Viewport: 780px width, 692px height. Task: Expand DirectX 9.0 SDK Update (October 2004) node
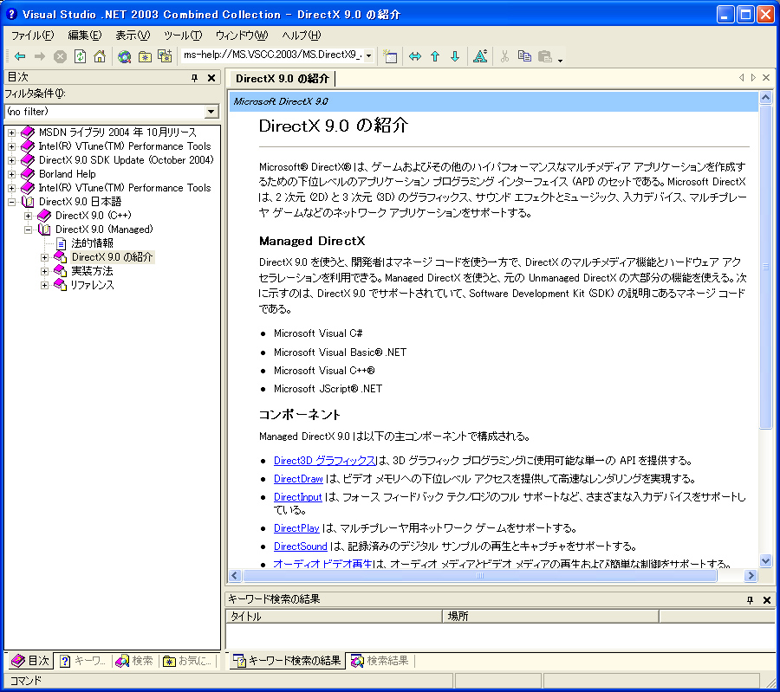tap(11, 161)
